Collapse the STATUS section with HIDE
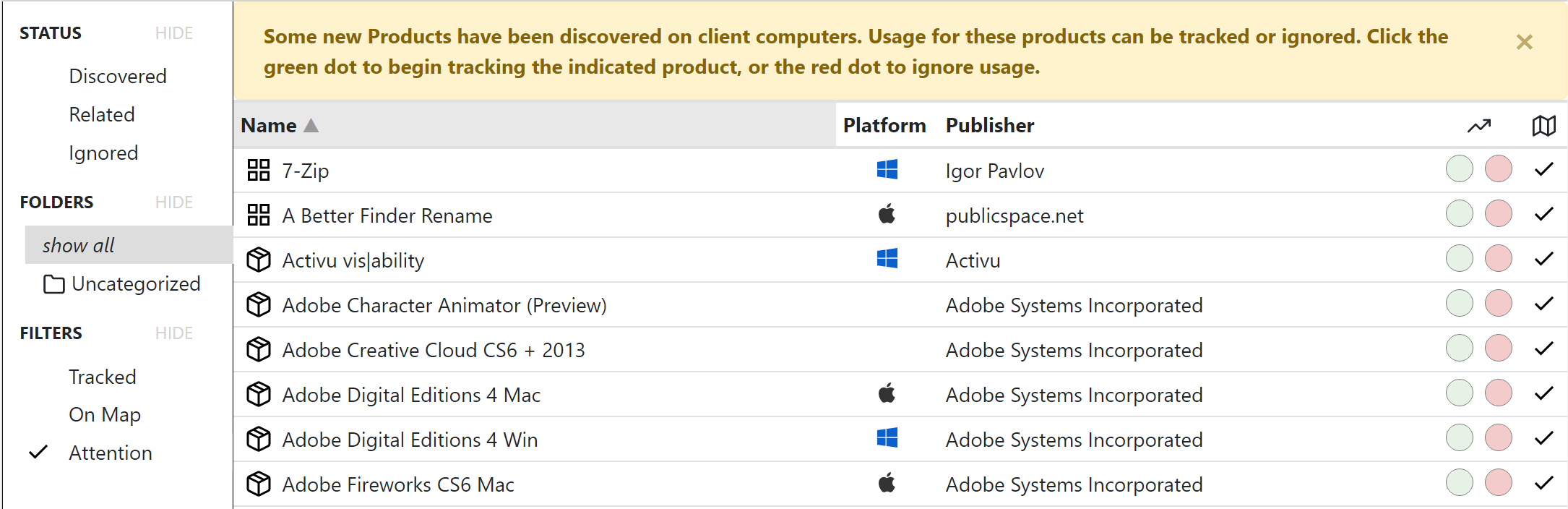Screen dimensions: 1568x509 174,33
